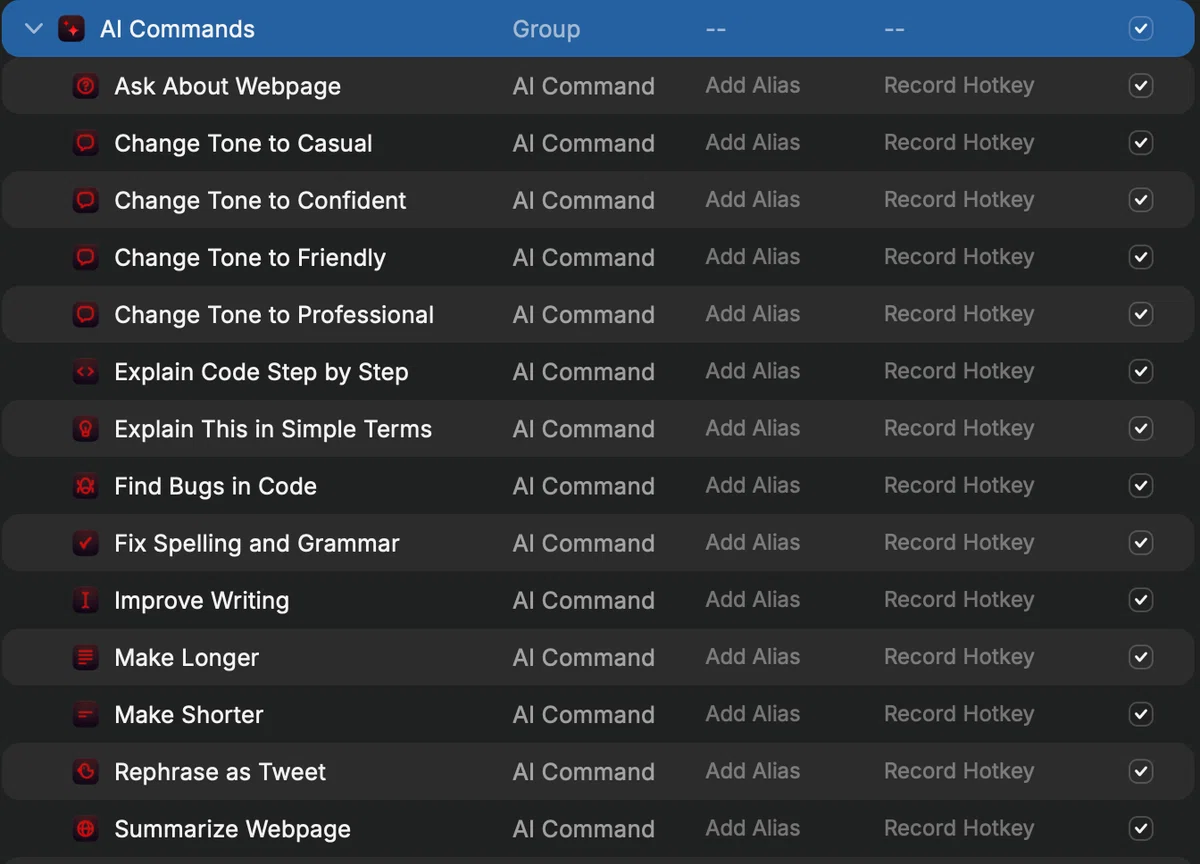Click the Change Tone to Confident icon
This screenshot has width=1200, height=864.
click(86, 200)
